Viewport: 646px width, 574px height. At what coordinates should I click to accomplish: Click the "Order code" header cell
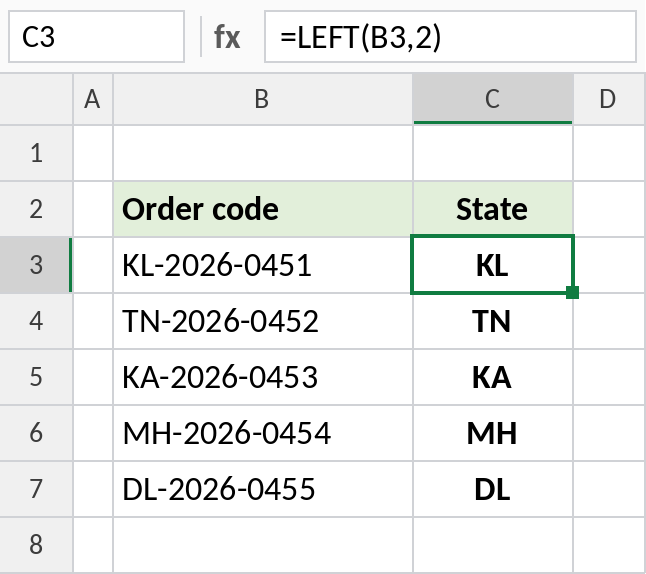tap(262, 209)
